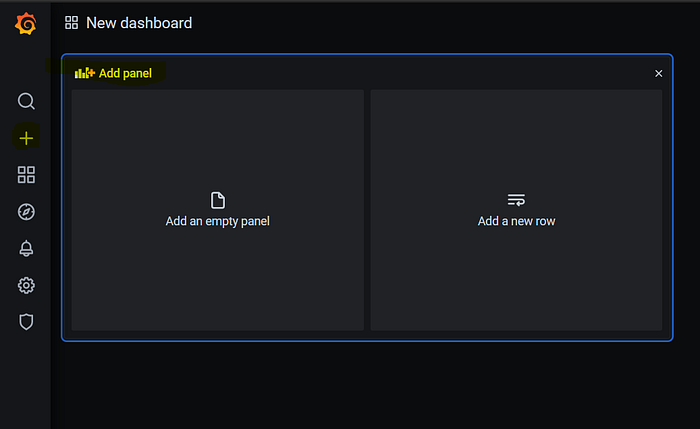The image size is (700, 429).
Task: Click the bar-chart-plus icon beside Add panel
Action: coord(84,73)
